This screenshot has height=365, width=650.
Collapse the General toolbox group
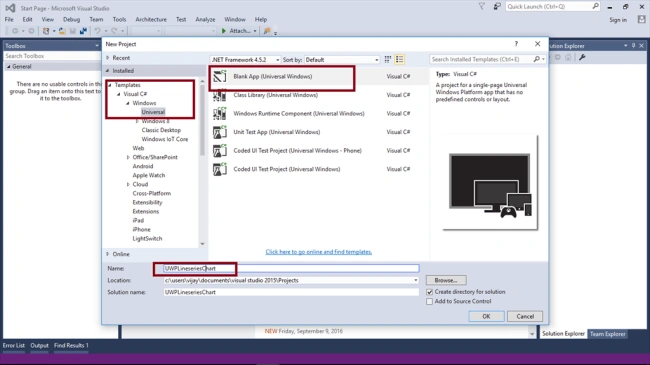[x=9, y=66]
